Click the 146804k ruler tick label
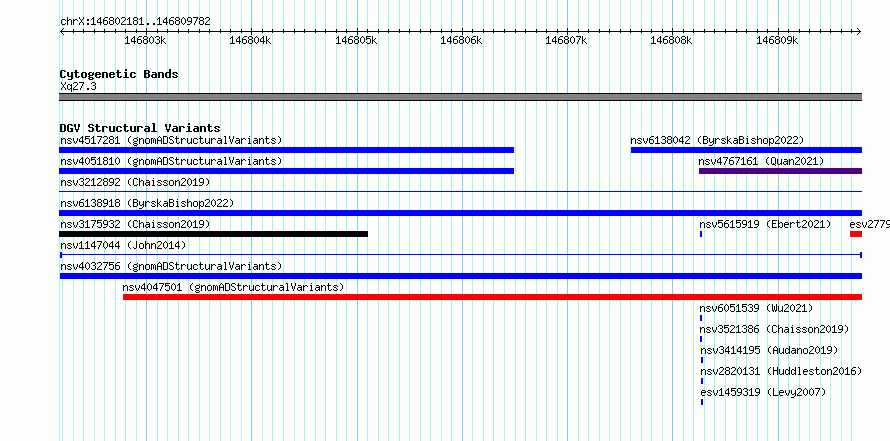This screenshot has width=890, height=441. [x=250, y=40]
